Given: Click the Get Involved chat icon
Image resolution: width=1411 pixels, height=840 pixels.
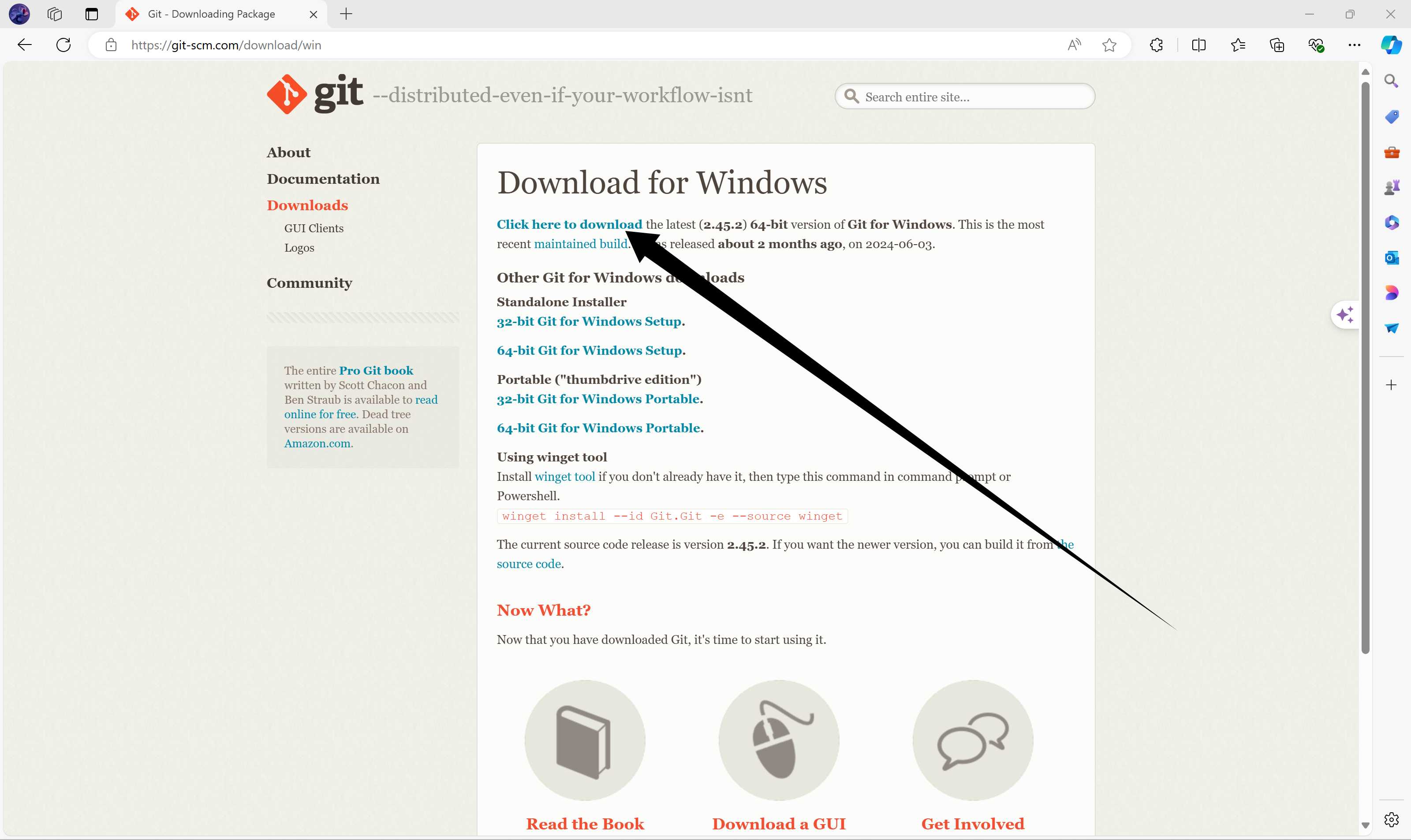Looking at the screenshot, I should pos(972,740).
